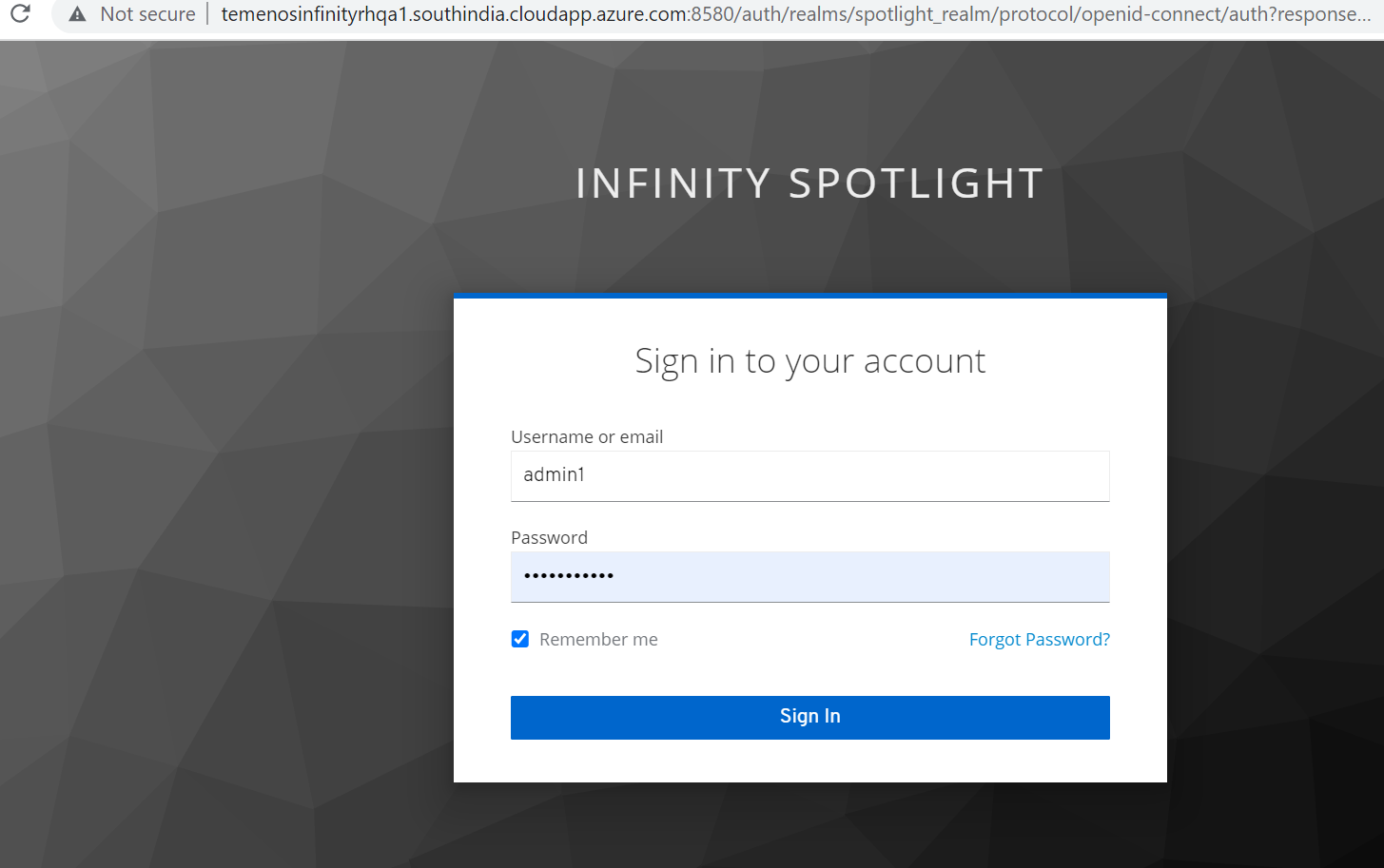
Task: Click dark background right of login card
Action: click(x=1275, y=532)
